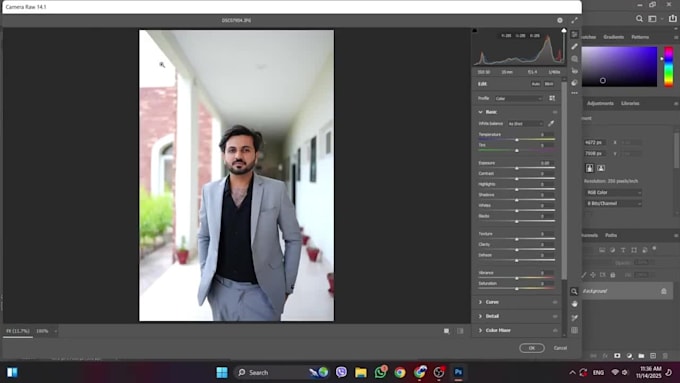
Task: Toggle the Curve panel visibility eye
Action: 555,302
